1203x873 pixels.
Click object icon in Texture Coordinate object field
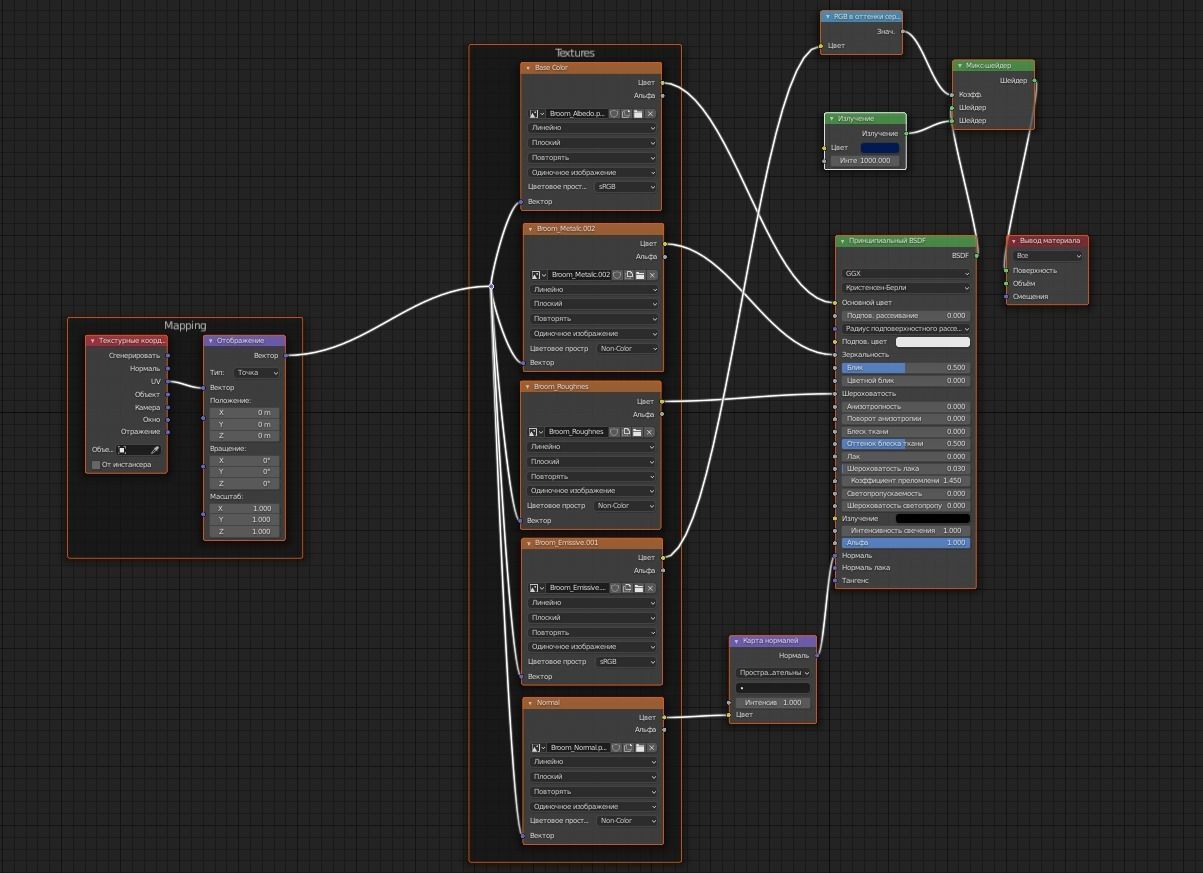123,450
